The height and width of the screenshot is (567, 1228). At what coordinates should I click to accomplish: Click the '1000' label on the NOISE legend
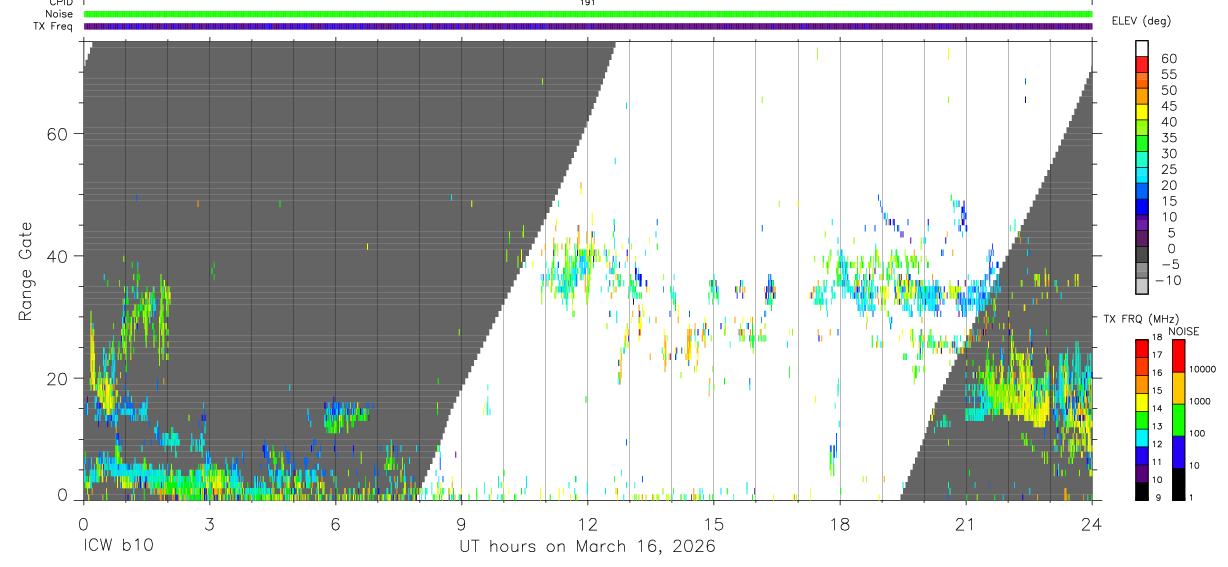click(1199, 401)
